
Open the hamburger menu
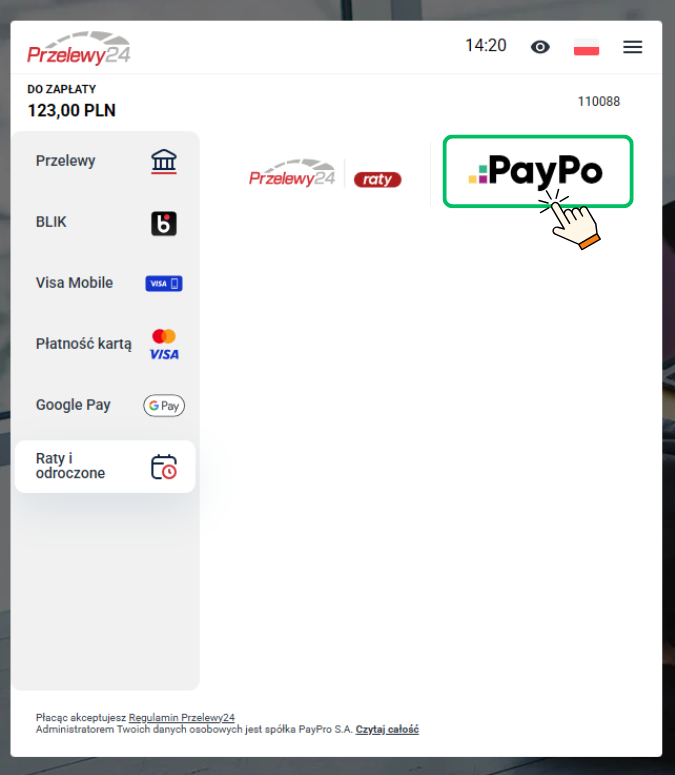pos(633,47)
